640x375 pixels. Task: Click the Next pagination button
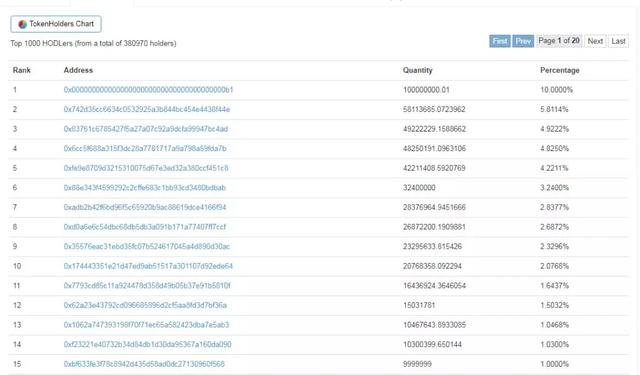click(x=595, y=41)
